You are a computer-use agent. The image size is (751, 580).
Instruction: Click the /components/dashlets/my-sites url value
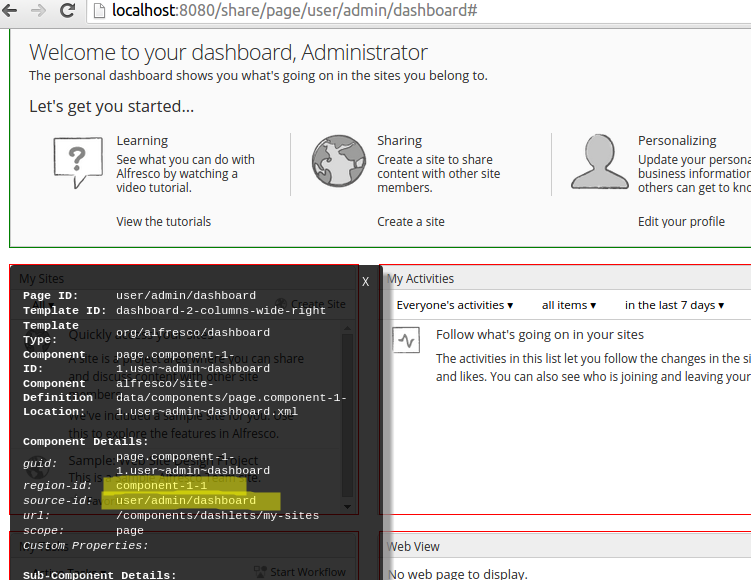click(217, 515)
